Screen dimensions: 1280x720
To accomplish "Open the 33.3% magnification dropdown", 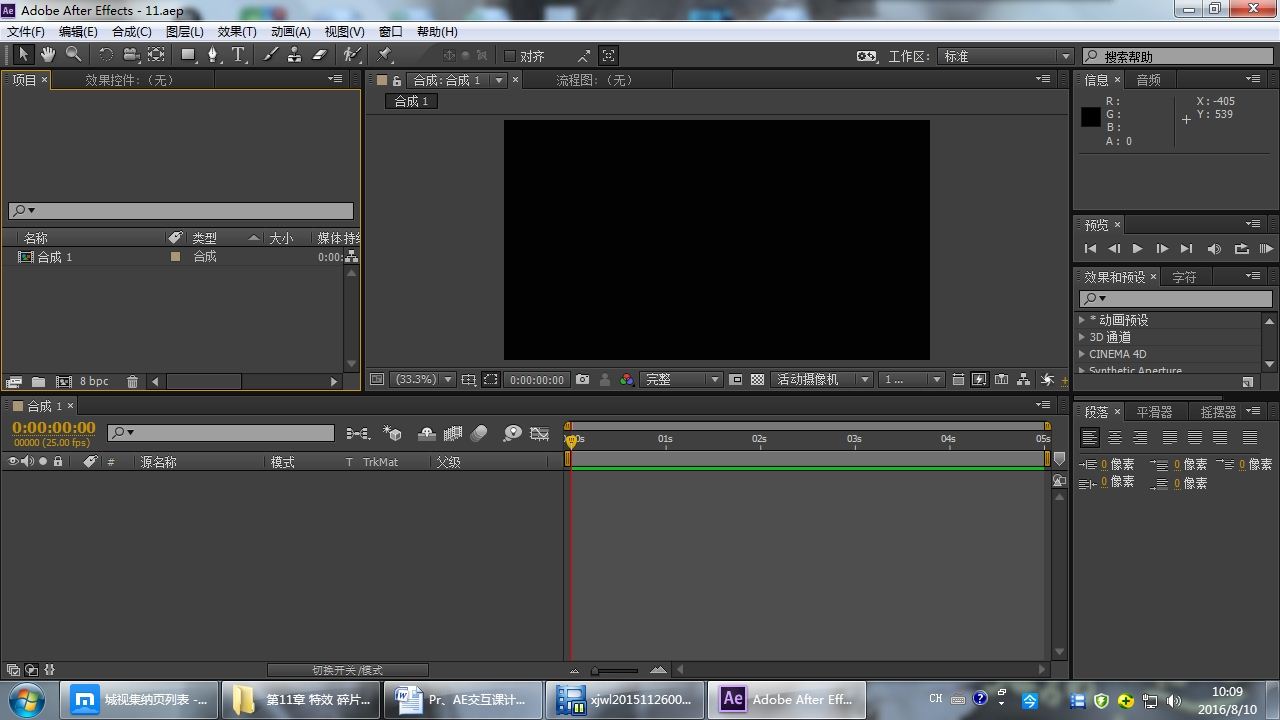I will point(422,380).
